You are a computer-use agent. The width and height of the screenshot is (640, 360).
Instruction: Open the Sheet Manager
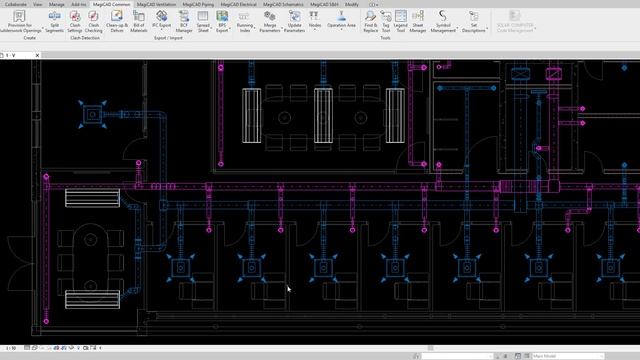pos(418,21)
